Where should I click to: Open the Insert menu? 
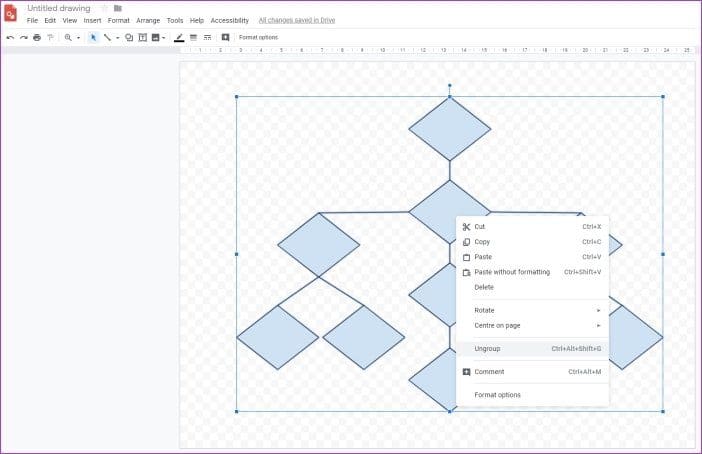[92, 21]
